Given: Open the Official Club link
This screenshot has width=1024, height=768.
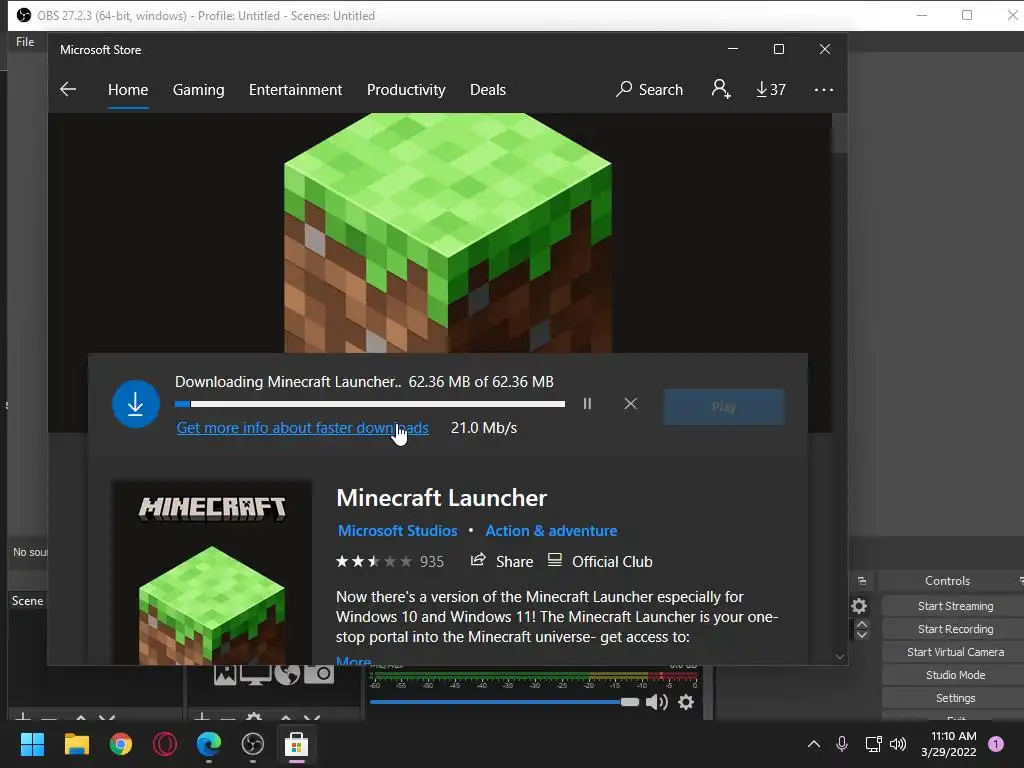Looking at the screenshot, I should pos(600,562).
